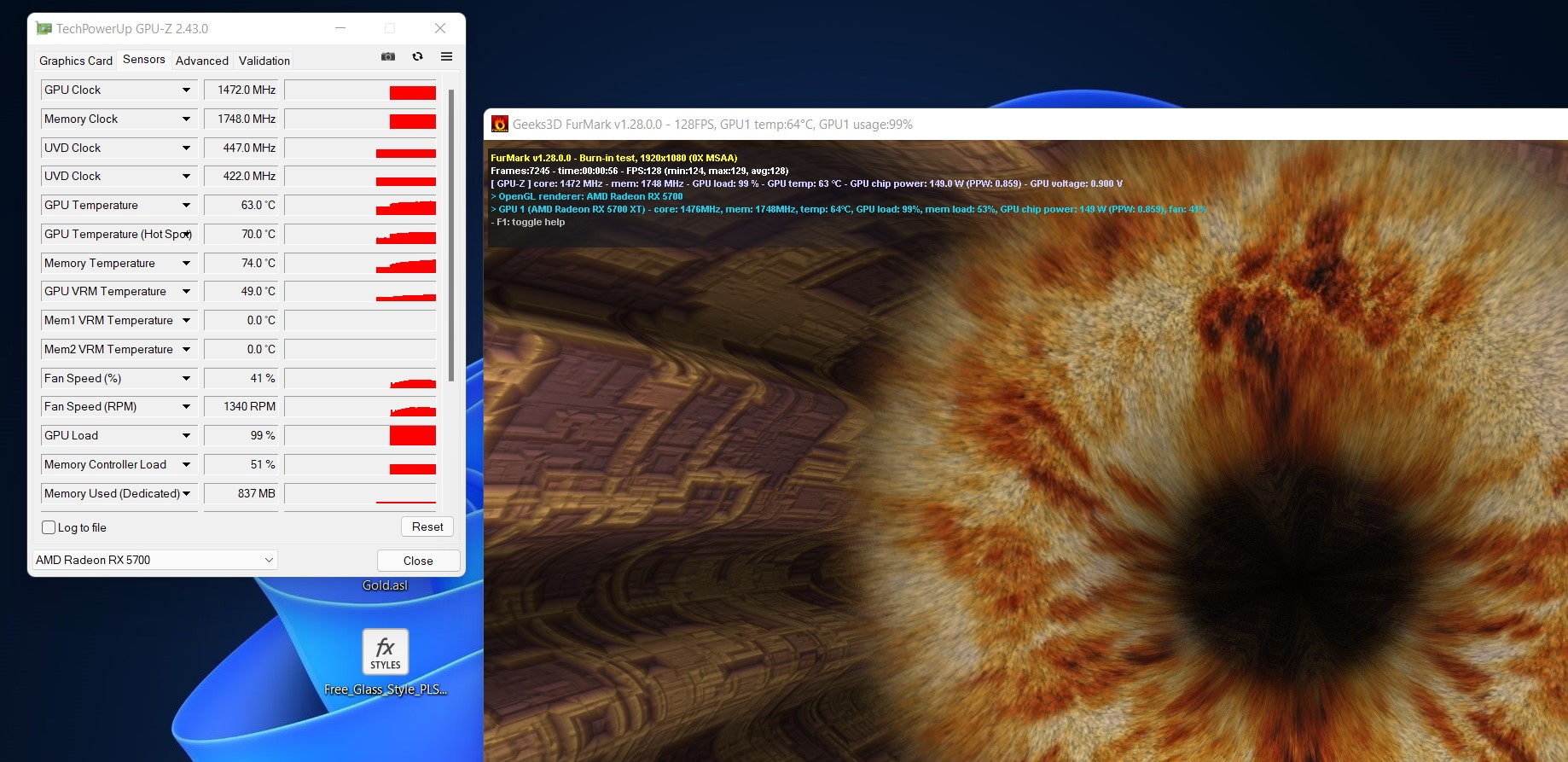Click the FurMark window title bar text
The width and height of the screenshot is (1568, 762).
(712, 125)
